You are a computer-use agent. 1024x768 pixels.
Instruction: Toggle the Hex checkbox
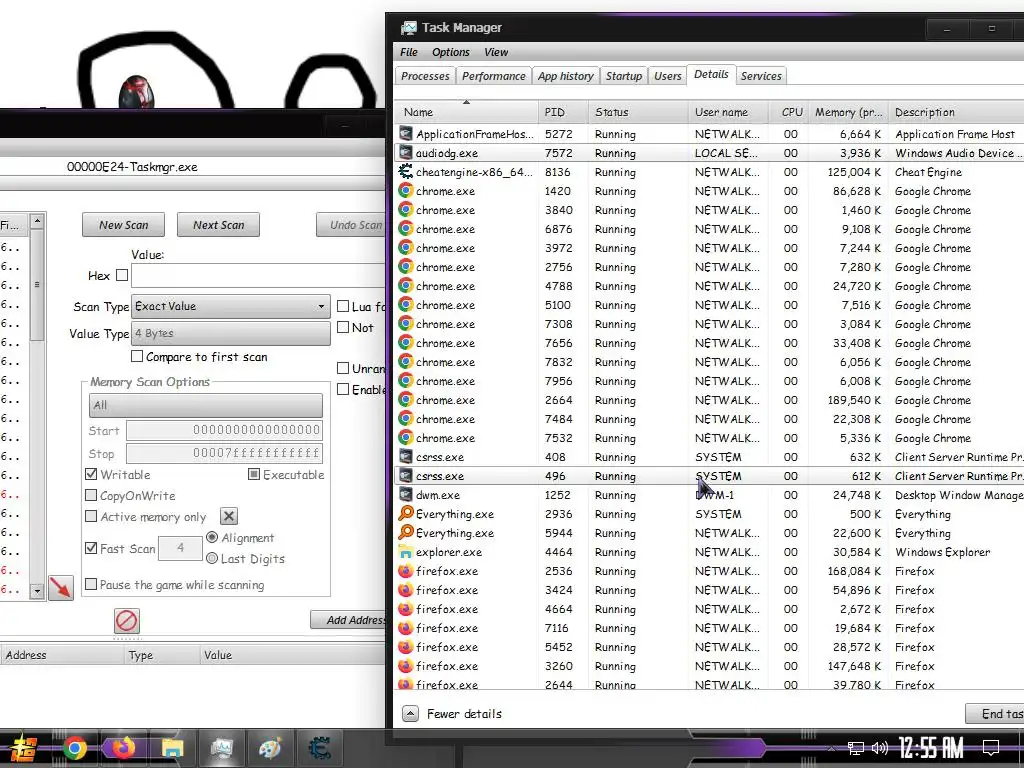click(122, 275)
